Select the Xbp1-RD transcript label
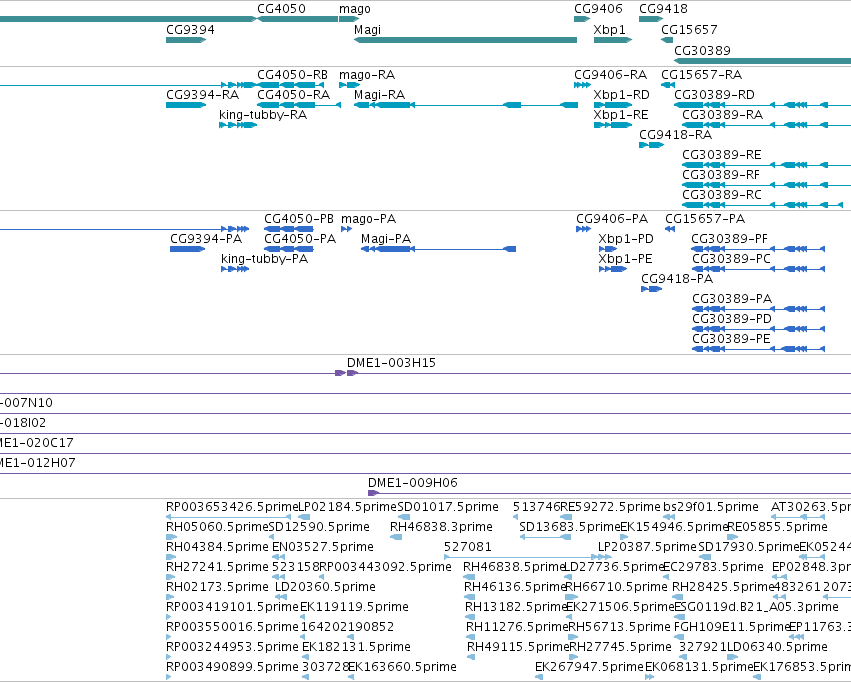851x682 pixels. [621, 94]
